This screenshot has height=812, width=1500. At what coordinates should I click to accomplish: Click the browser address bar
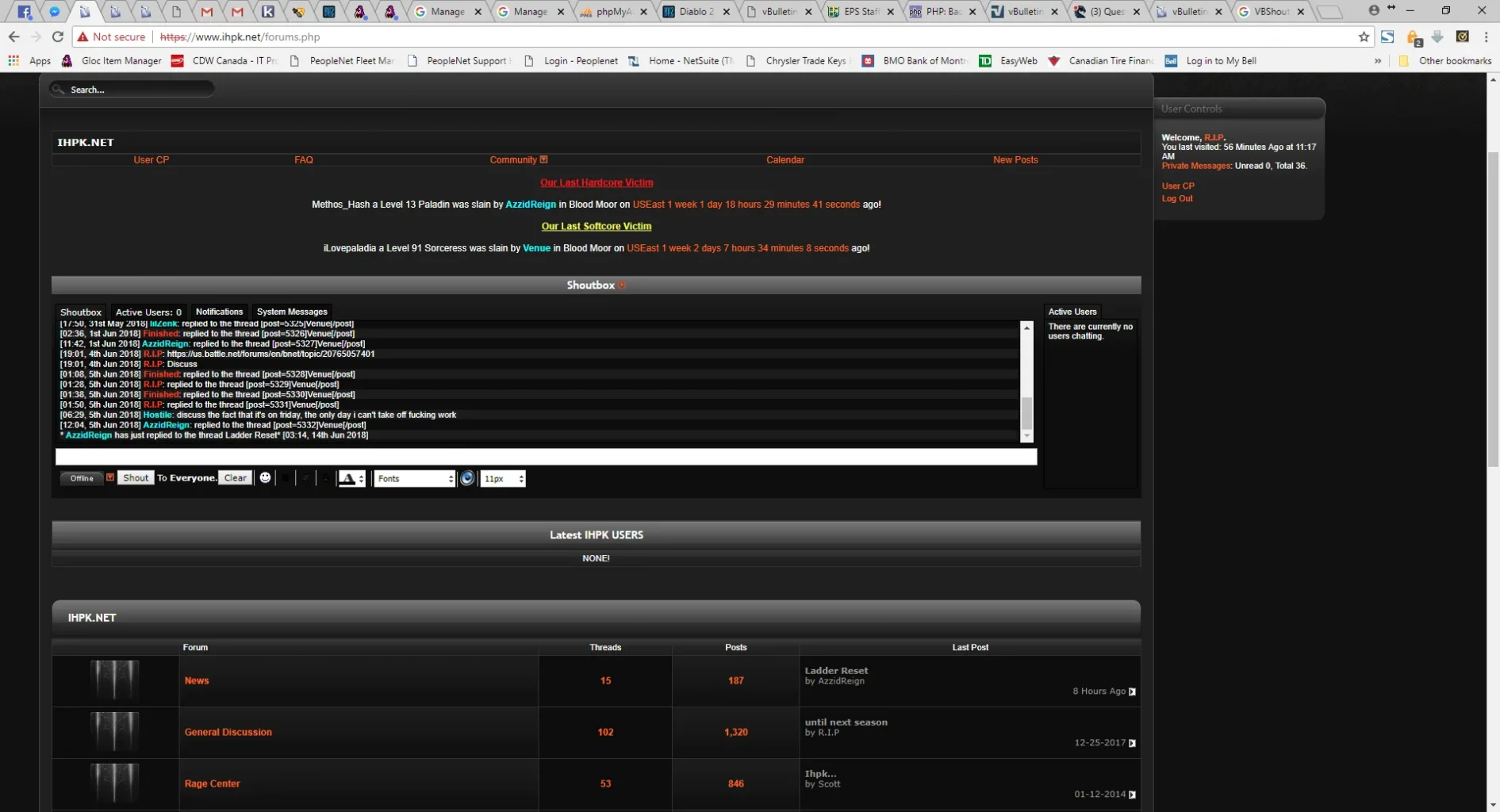click(x=714, y=36)
